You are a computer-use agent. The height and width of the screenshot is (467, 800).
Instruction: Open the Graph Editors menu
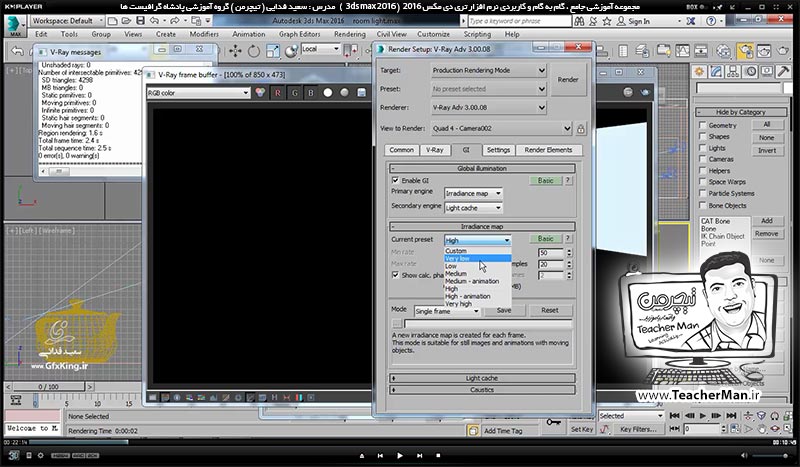299,34
